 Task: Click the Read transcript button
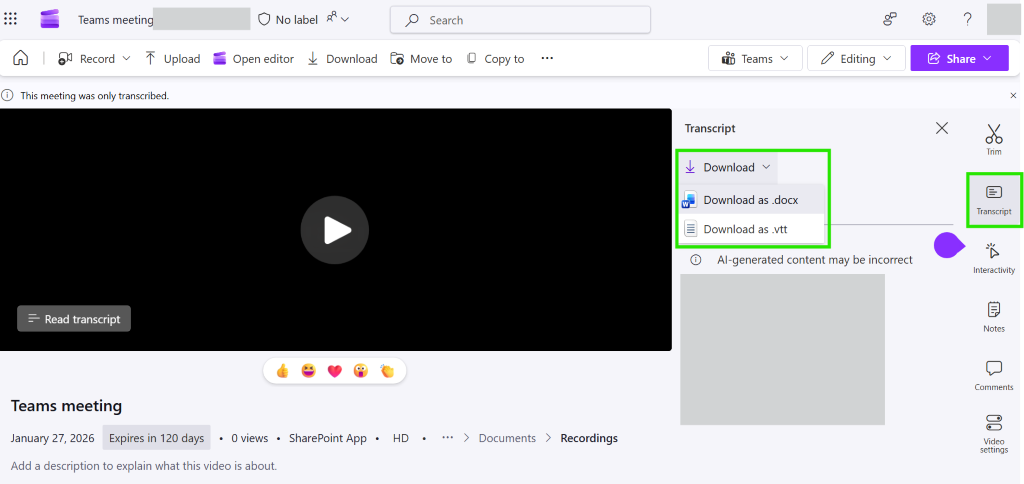coord(74,319)
